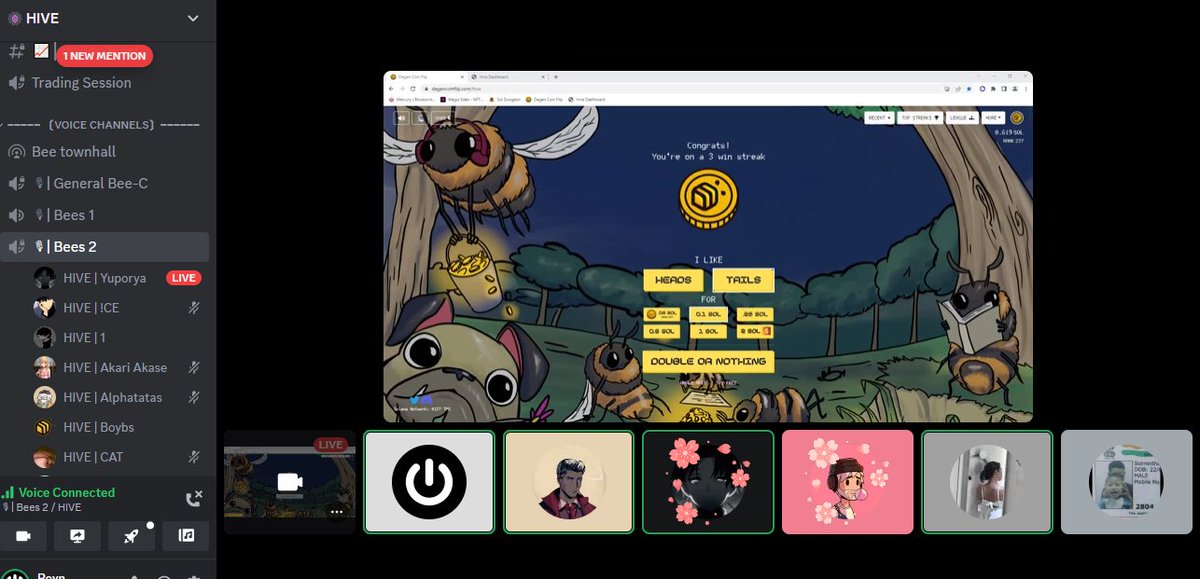
Task: Join the General Bee-C voice channel
Action: 91,184
